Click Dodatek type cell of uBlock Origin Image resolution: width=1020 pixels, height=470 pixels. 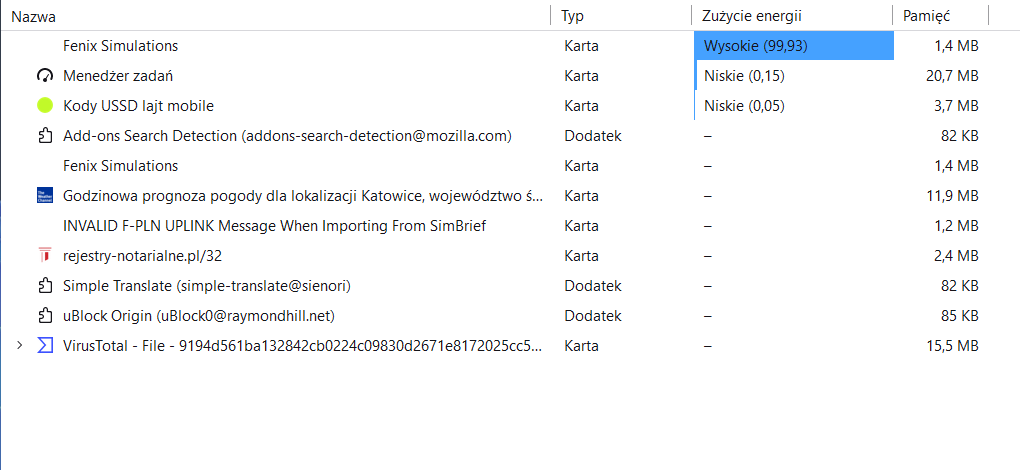(591, 316)
